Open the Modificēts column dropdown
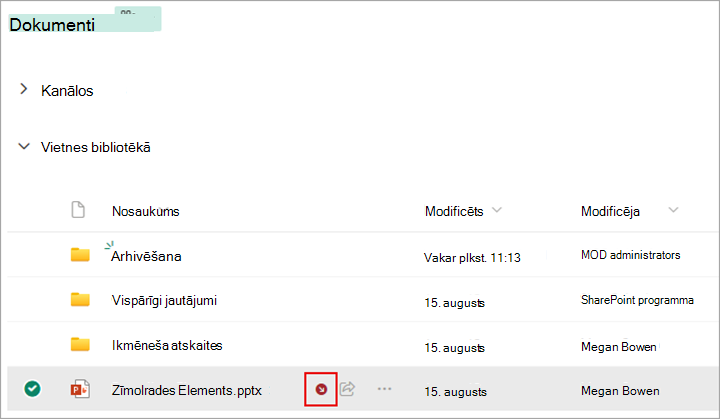Viewport: 720px width, 419px height. pyautogui.click(x=497, y=210)
